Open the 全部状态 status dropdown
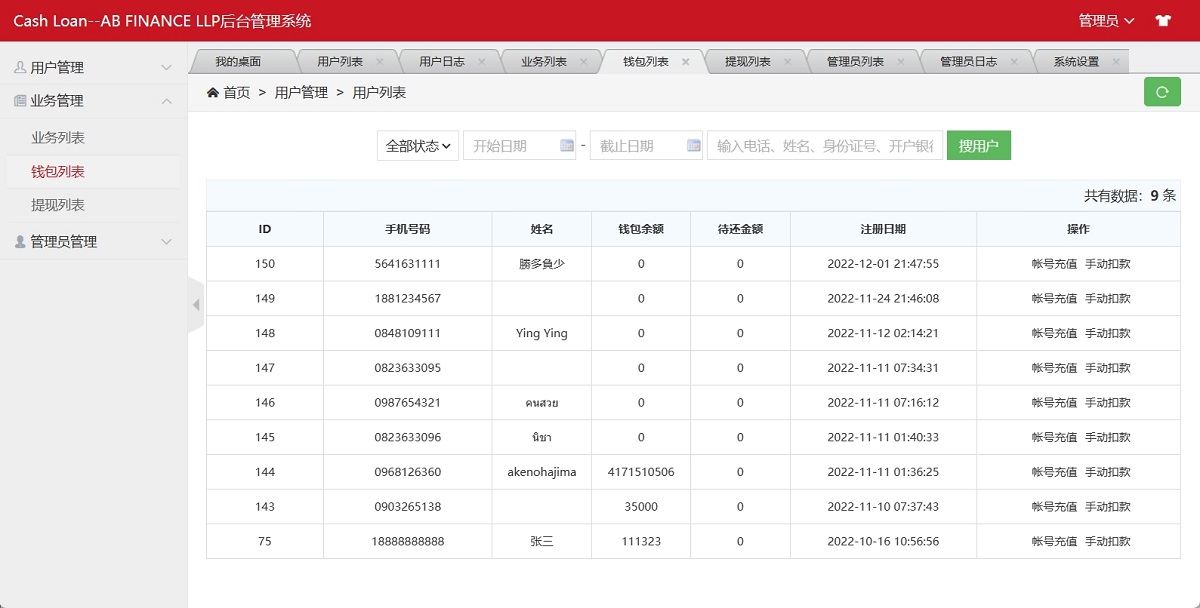The image size is (1200, 608). coord(418,146)
